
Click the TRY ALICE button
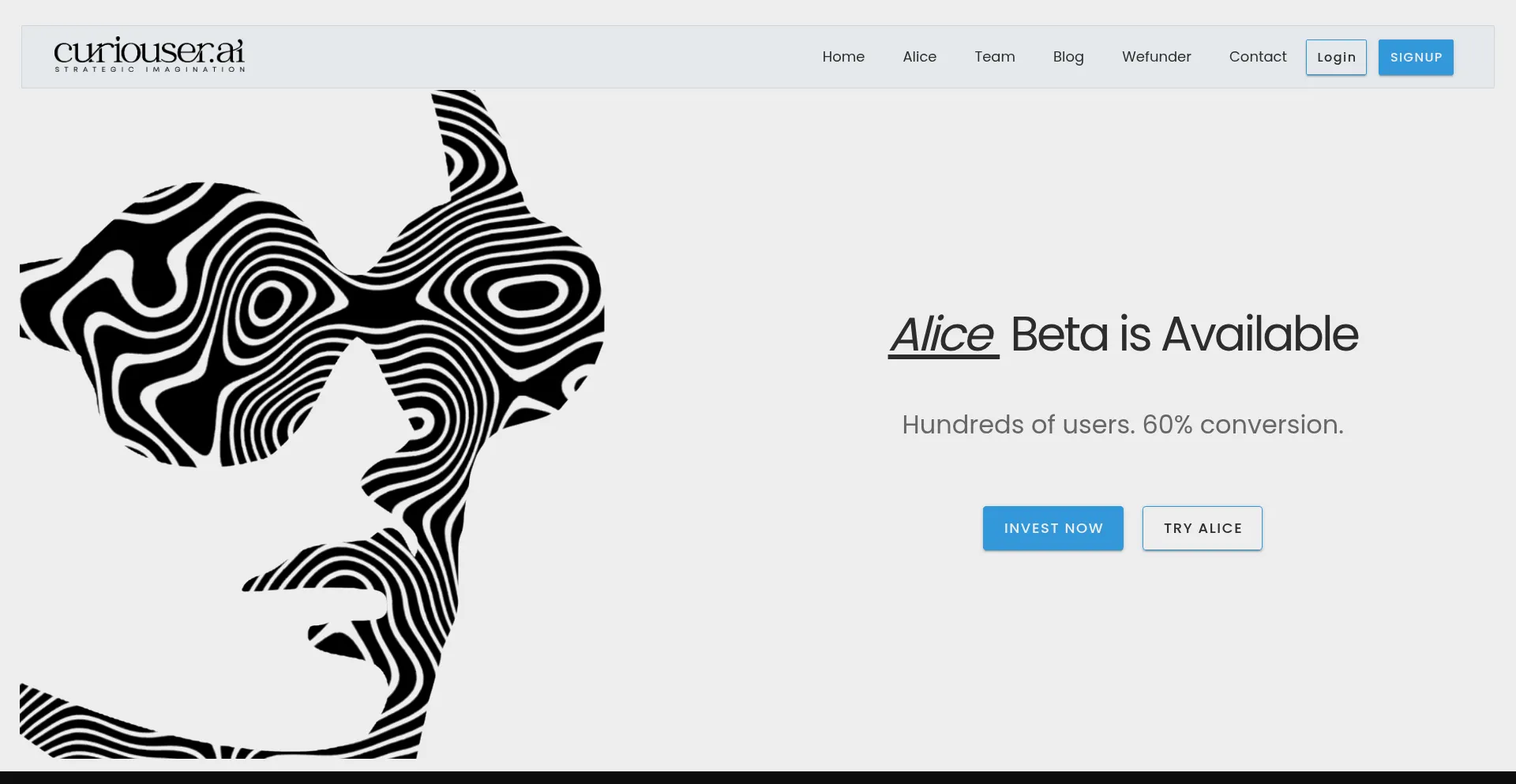1202,528
